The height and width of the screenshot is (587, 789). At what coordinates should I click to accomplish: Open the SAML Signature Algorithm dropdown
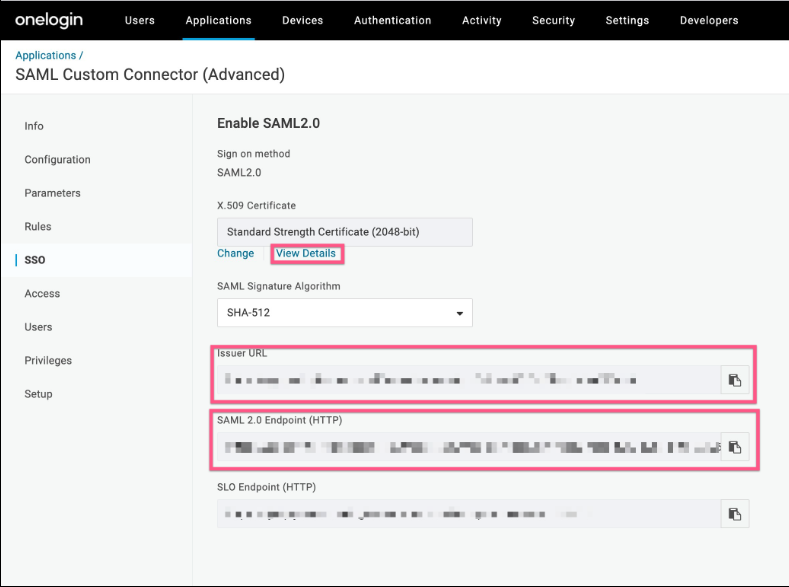click(344, 313)
